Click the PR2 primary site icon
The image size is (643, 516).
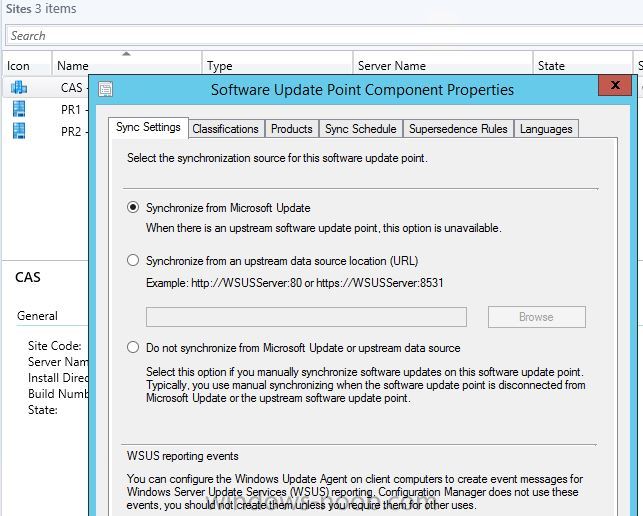point(19,131)
